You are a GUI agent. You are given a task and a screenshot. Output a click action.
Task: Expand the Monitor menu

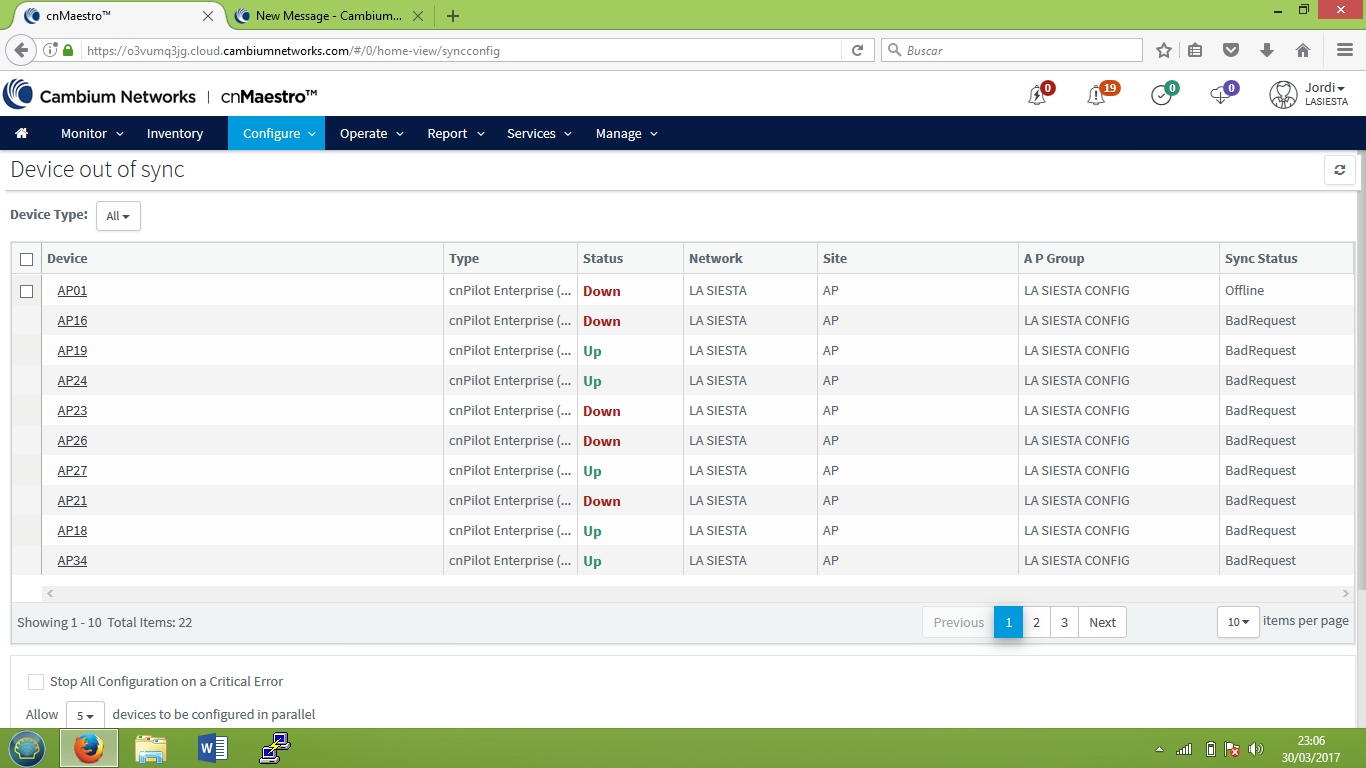coord(92,133)
